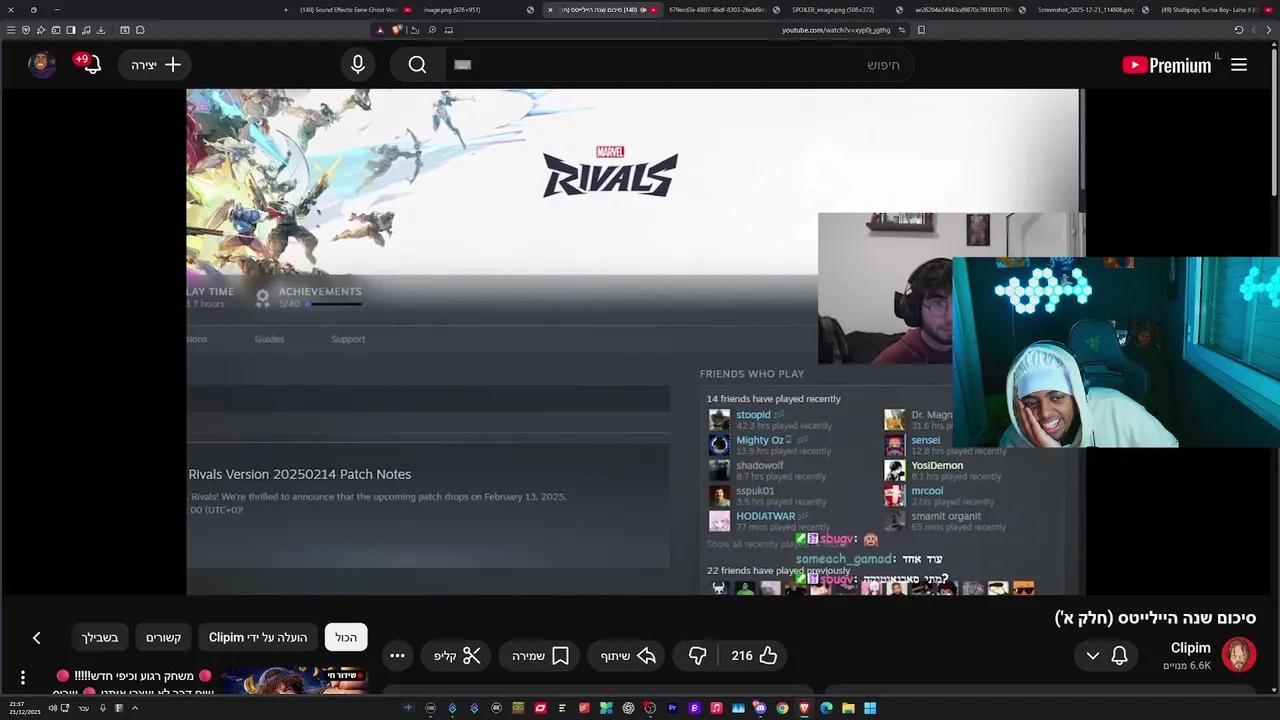The image size is (1280, 720).
Task: Open Premiere Pro from the taskbar
Action: 673,708
